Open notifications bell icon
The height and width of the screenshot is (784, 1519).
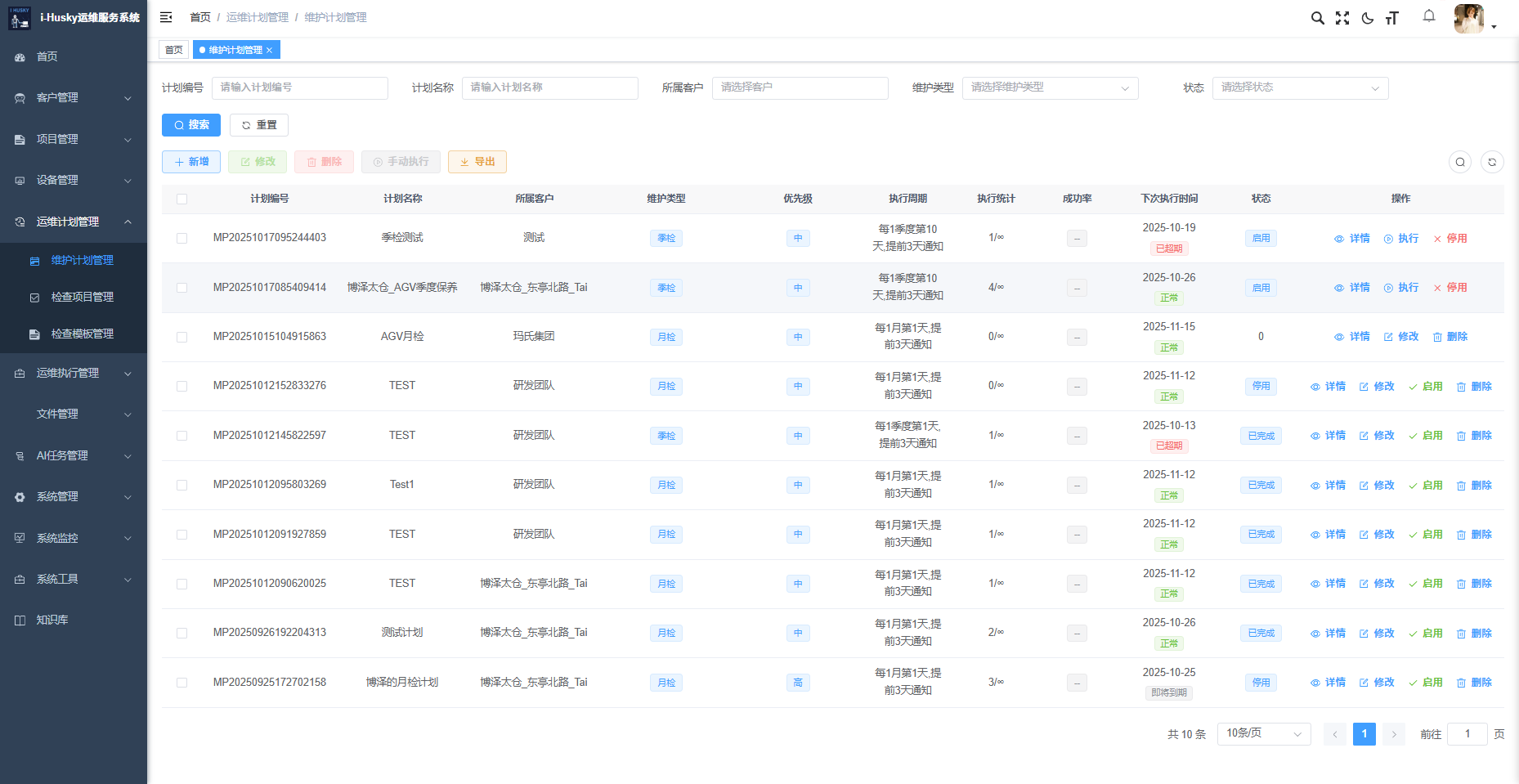[x=1429, y=16]
